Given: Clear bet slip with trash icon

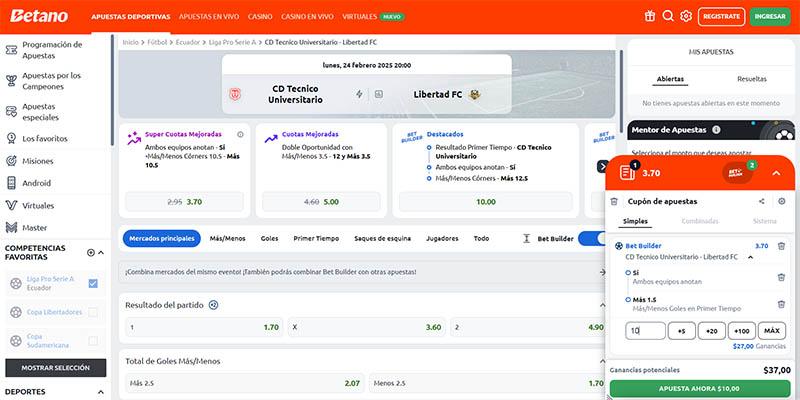Looking at the screenshot, I should [614, 202].
